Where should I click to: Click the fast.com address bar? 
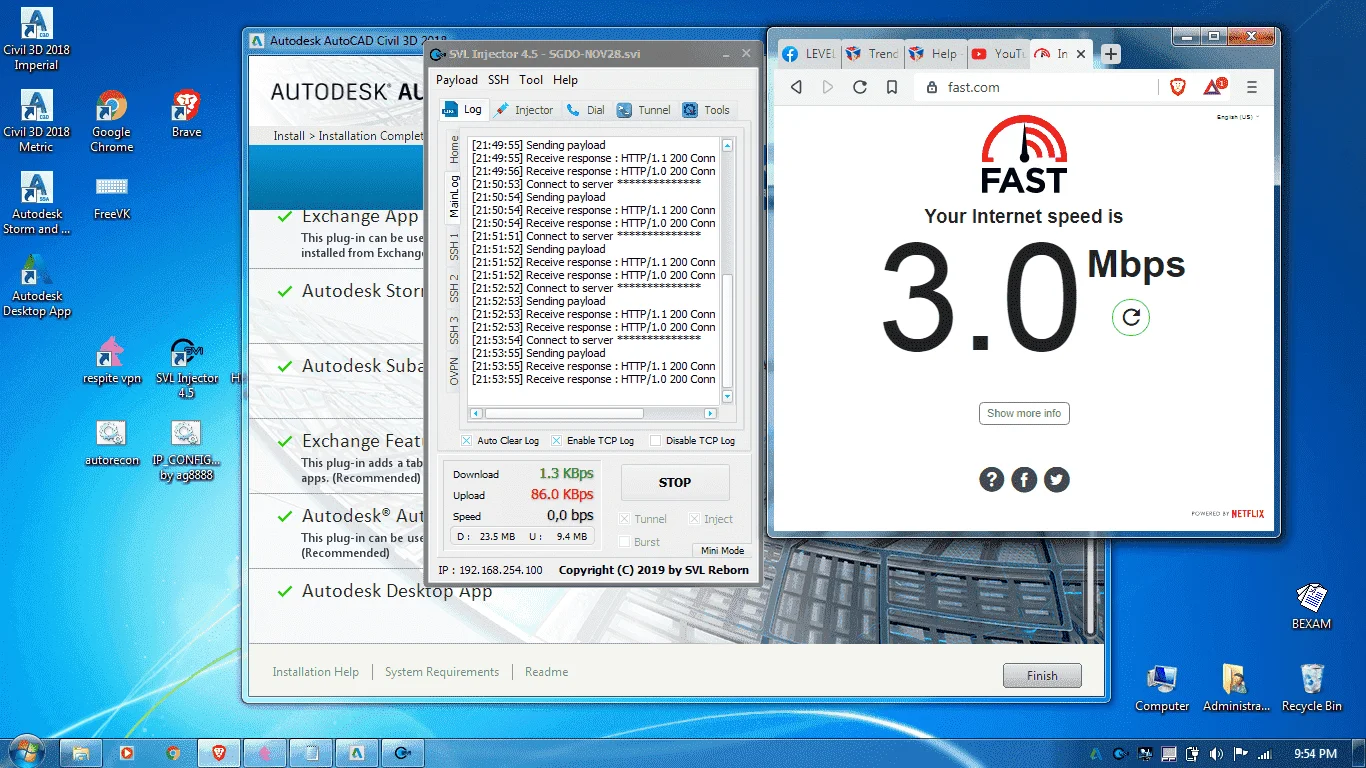pyautogui.click(x=1034, y=87)
